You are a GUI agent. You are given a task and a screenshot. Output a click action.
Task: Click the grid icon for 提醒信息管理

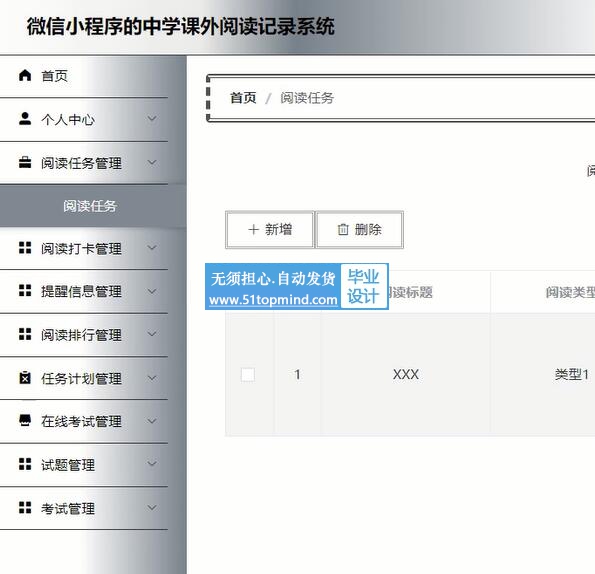tap(25, 291)
